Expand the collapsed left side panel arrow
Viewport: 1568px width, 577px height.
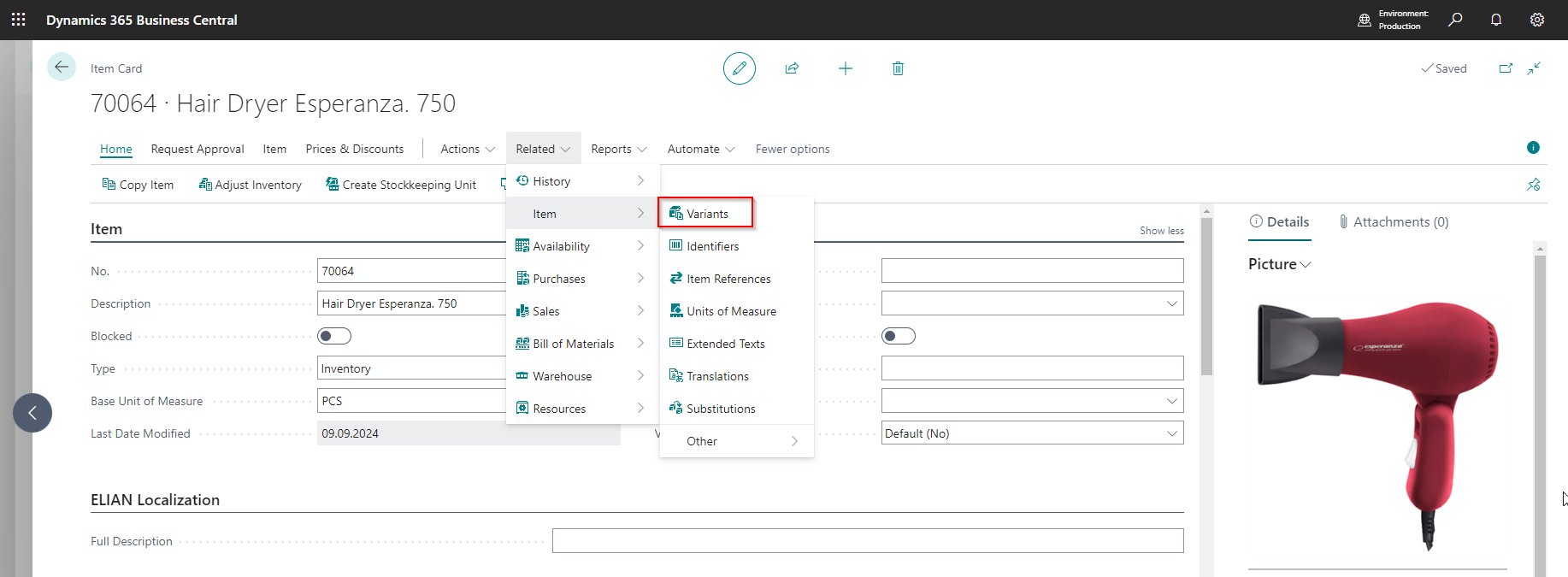click(x=32, y=413)
